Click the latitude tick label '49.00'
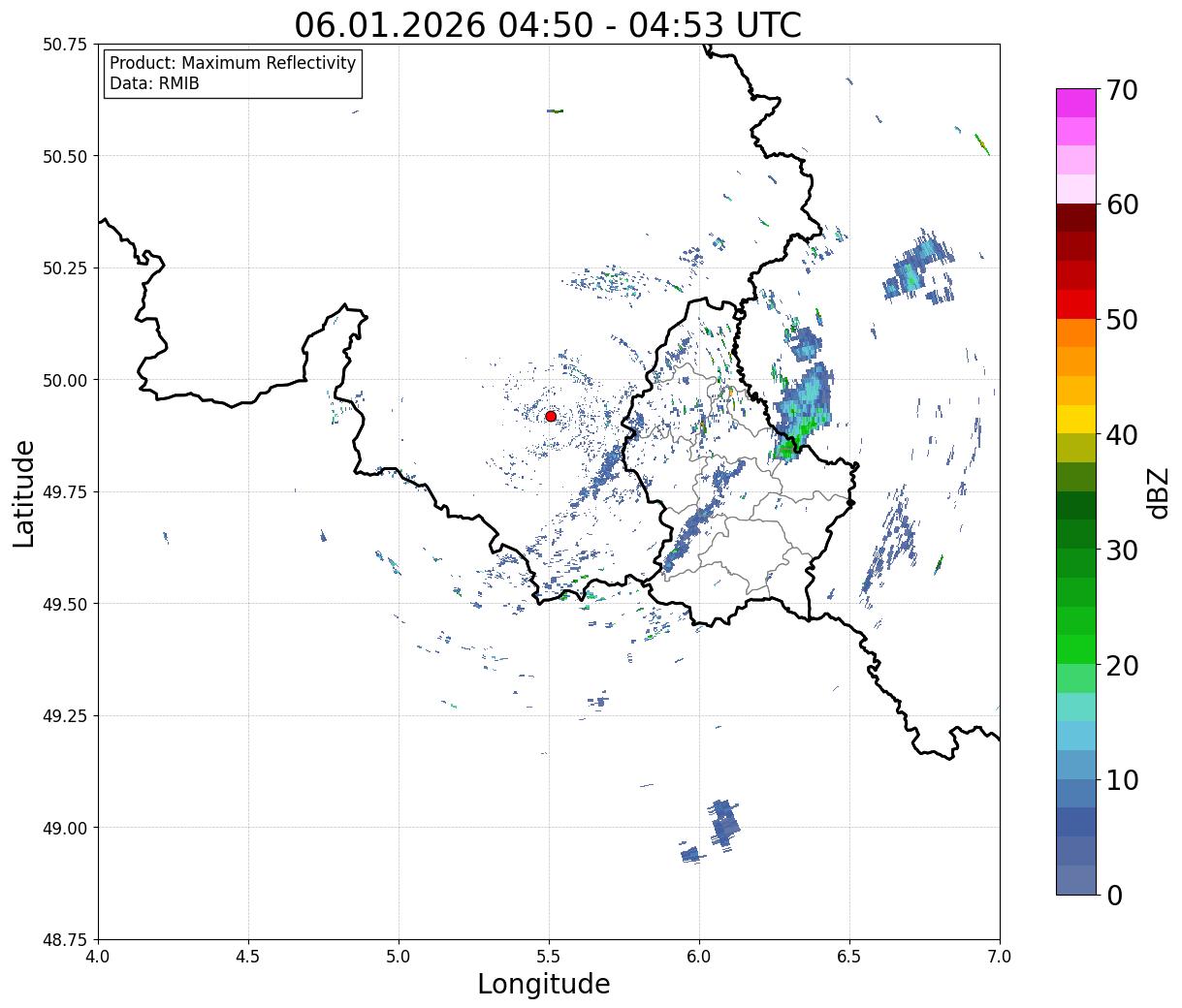This screenshot has width=1182, height=1008. coord(65,828)
